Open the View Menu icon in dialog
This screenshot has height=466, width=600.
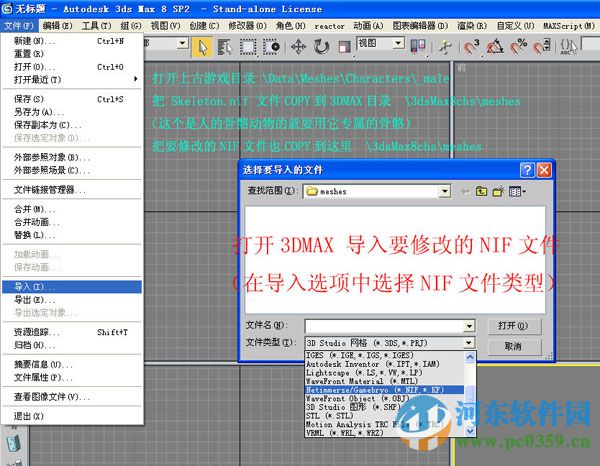517,191
